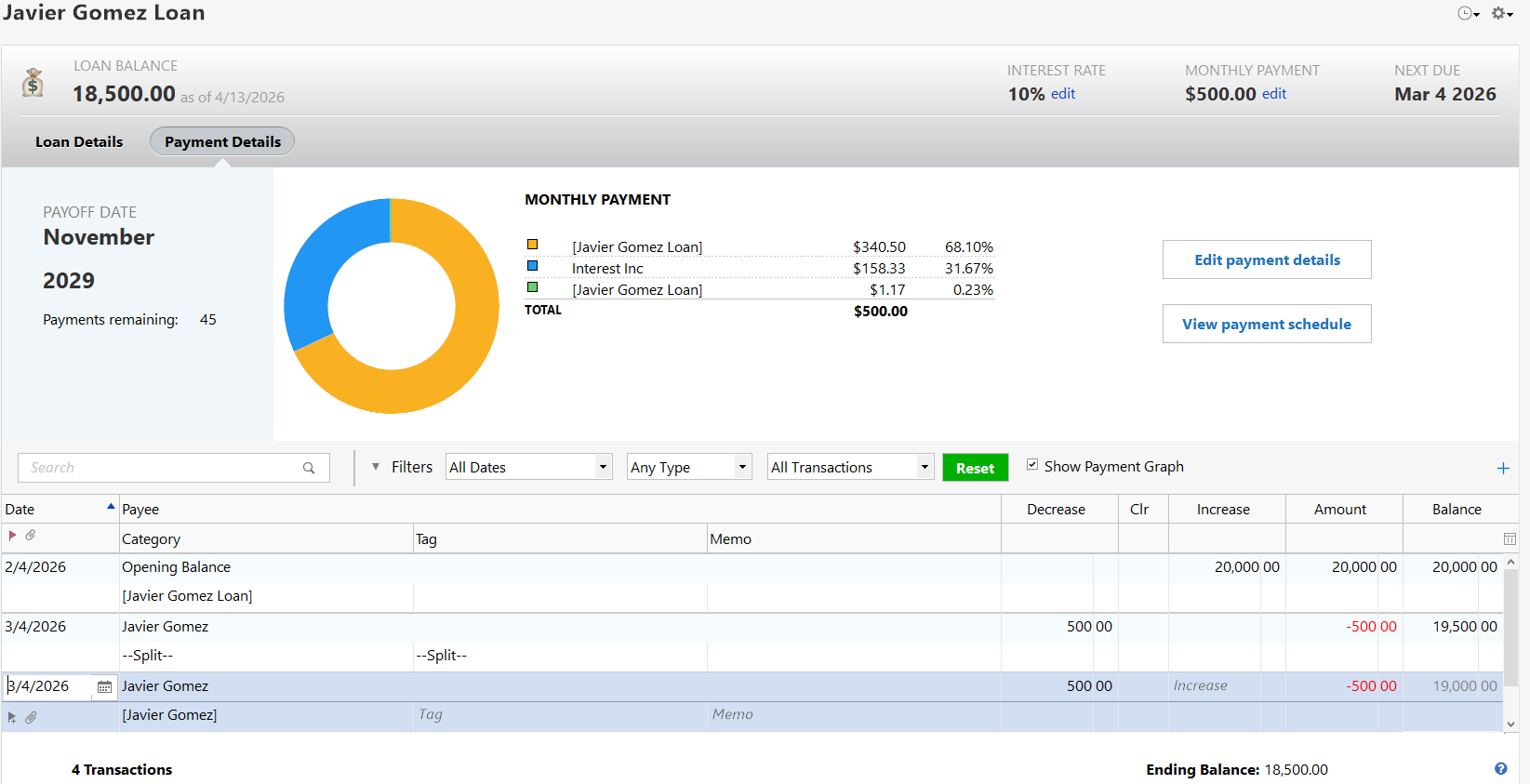Open View payment schedule
1530x784 pixels.
point(1267,324)
